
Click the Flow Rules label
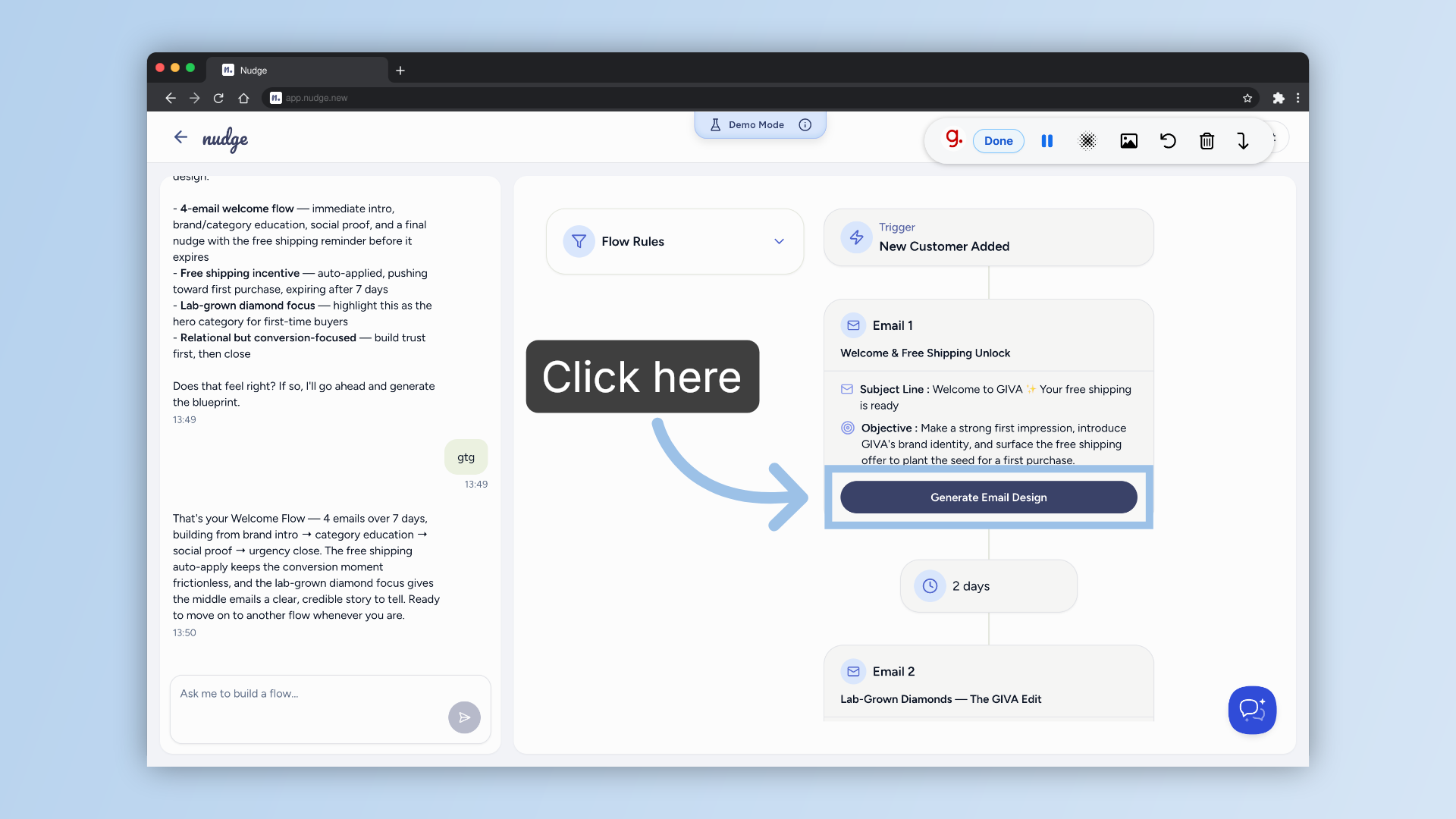pyautogui.click(x=632, y=241)
